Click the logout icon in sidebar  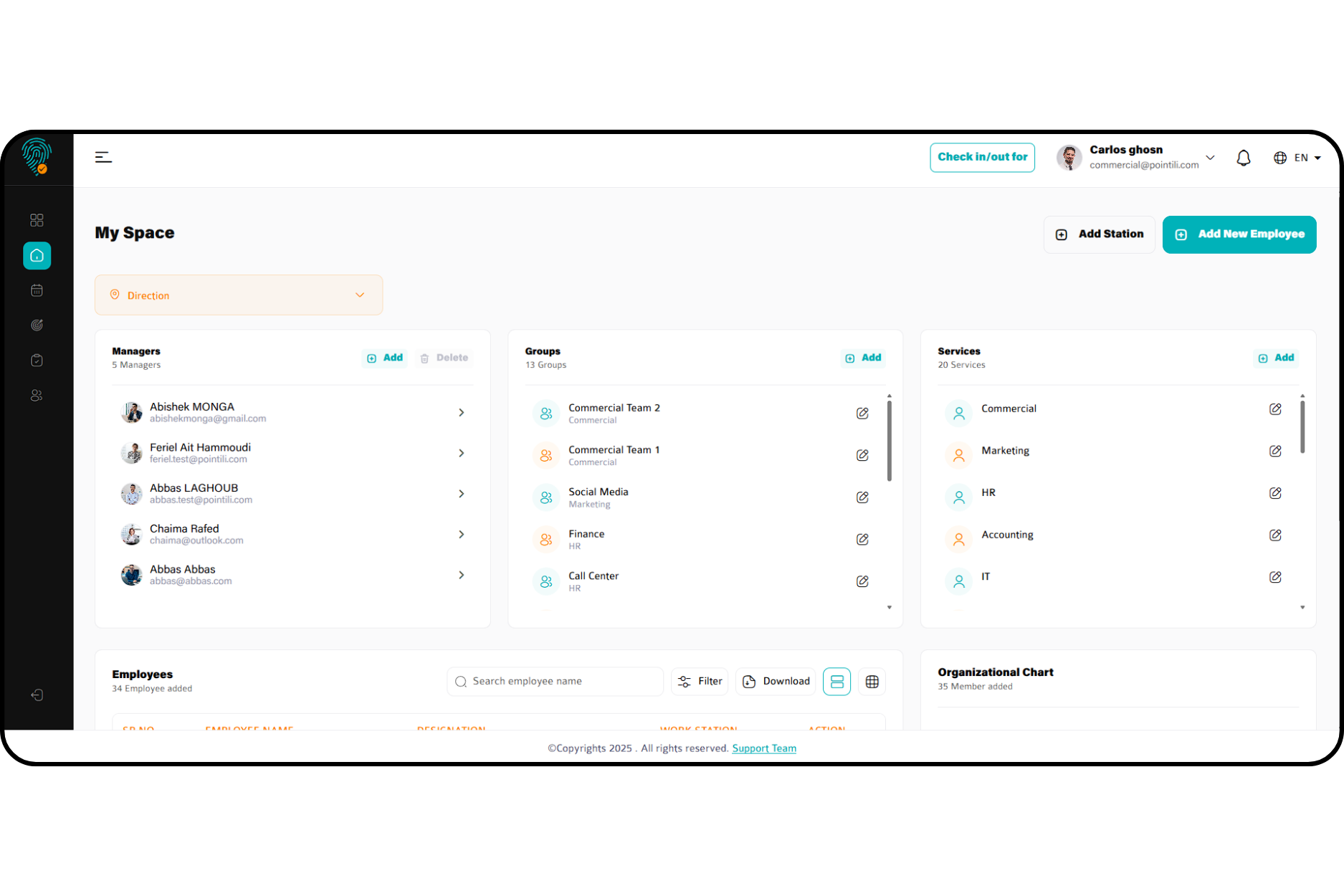pyautogui.click(x=37, y=695)
